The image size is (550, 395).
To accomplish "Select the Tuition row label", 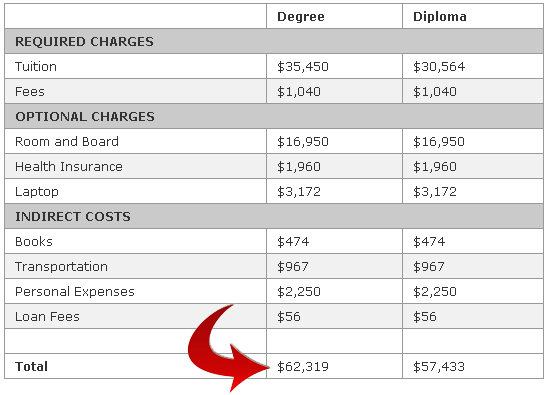I will coord(36,67).
